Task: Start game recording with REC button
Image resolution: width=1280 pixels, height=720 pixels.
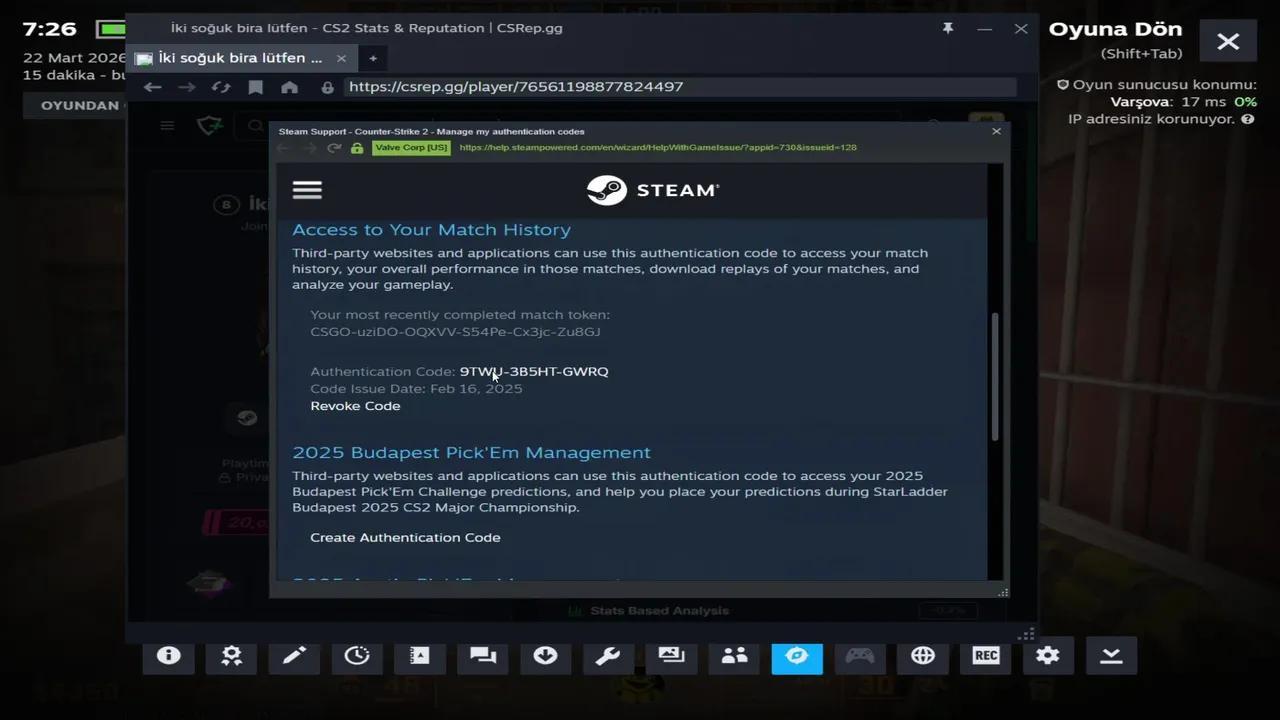Action: 986,656
